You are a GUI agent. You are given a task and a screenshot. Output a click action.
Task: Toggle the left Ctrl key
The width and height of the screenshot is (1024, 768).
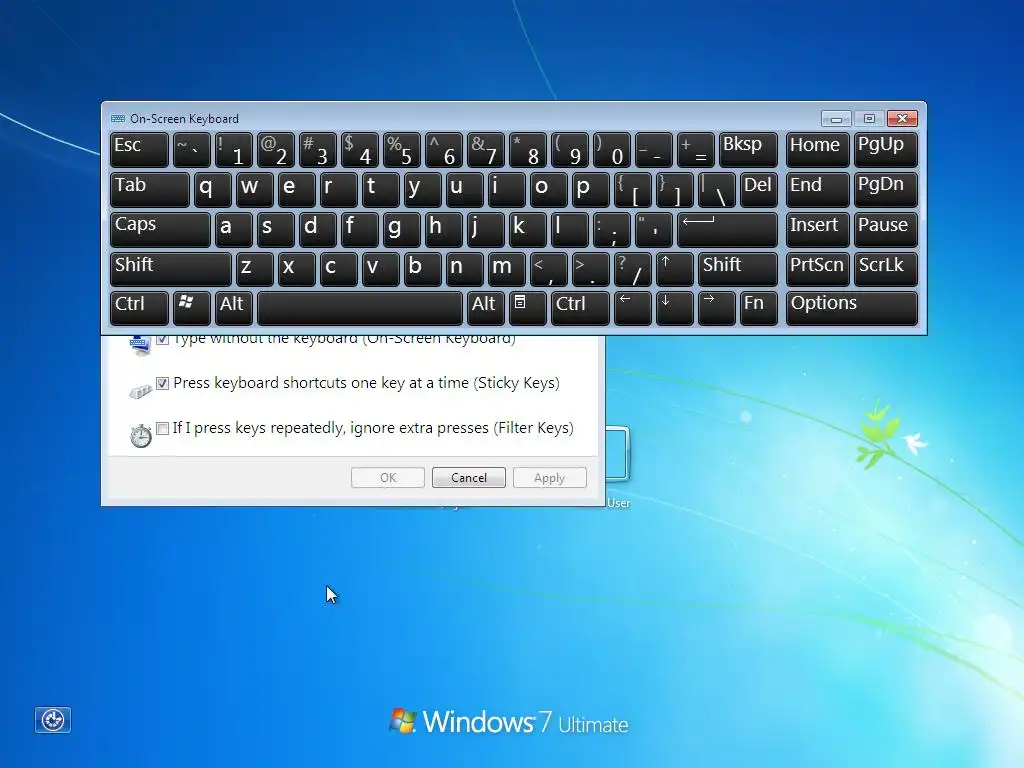tap(139, 308)
